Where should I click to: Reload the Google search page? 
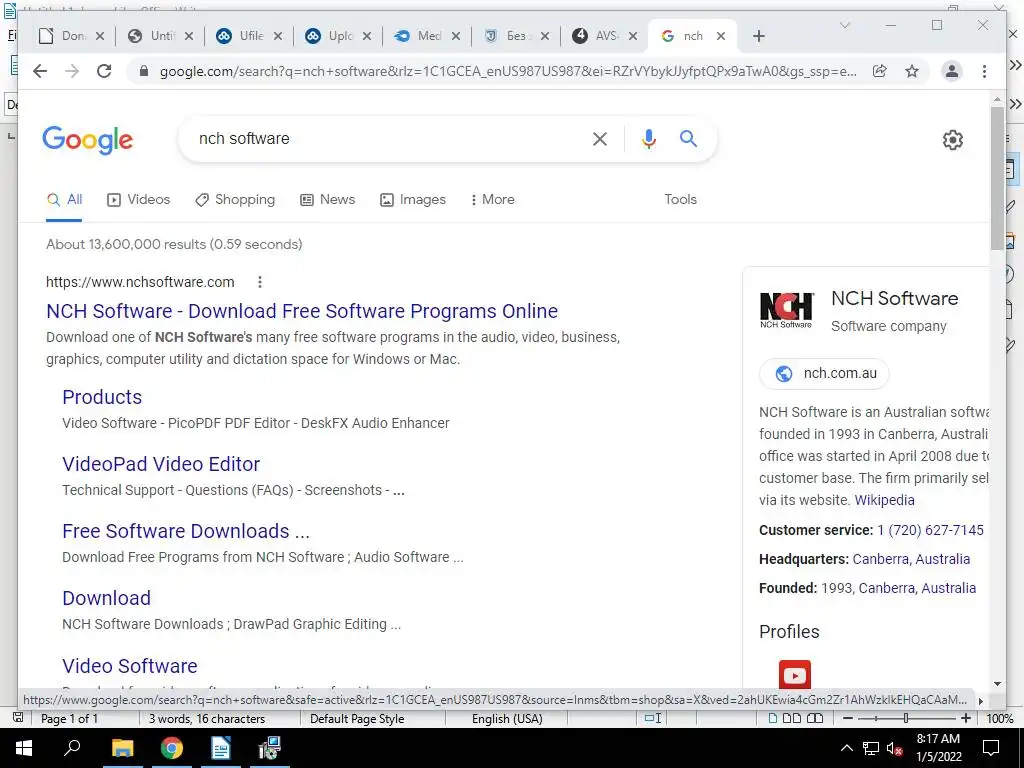coord(104,71)
